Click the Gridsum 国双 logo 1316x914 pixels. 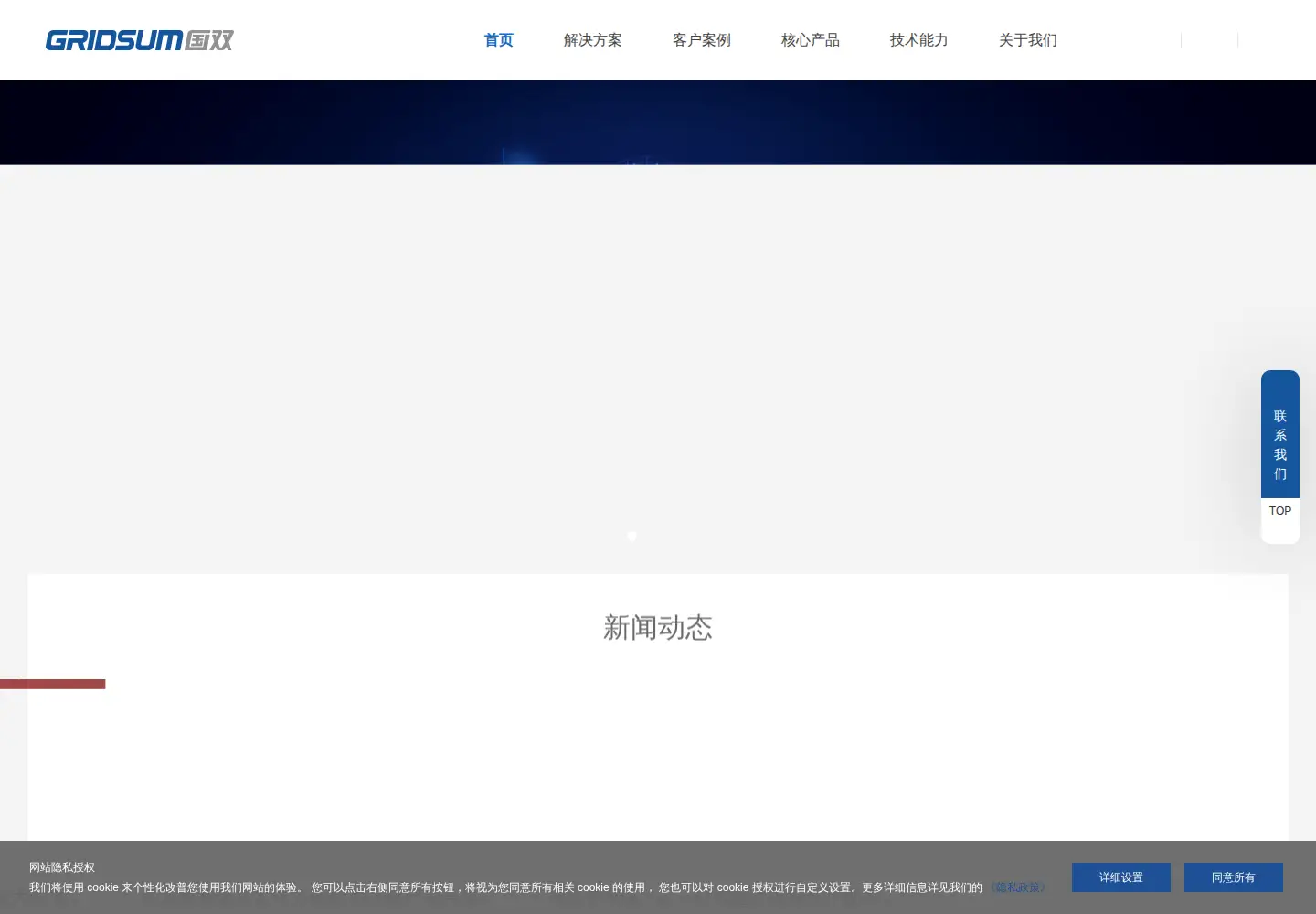click(x=140, y=40)
